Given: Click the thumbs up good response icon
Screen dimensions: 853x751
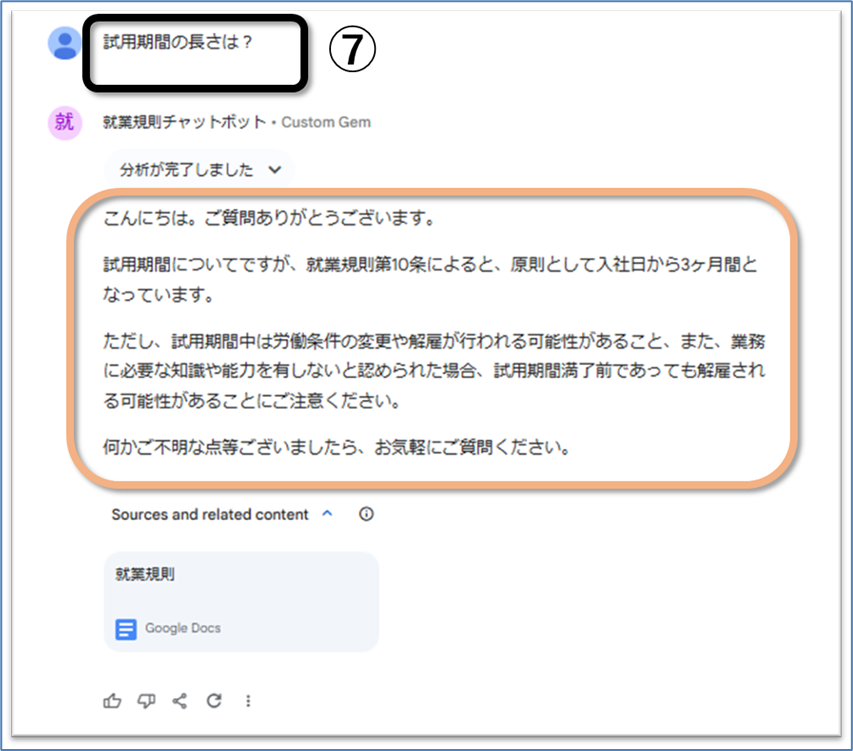Looking at the screenshot, I should 112,701.
